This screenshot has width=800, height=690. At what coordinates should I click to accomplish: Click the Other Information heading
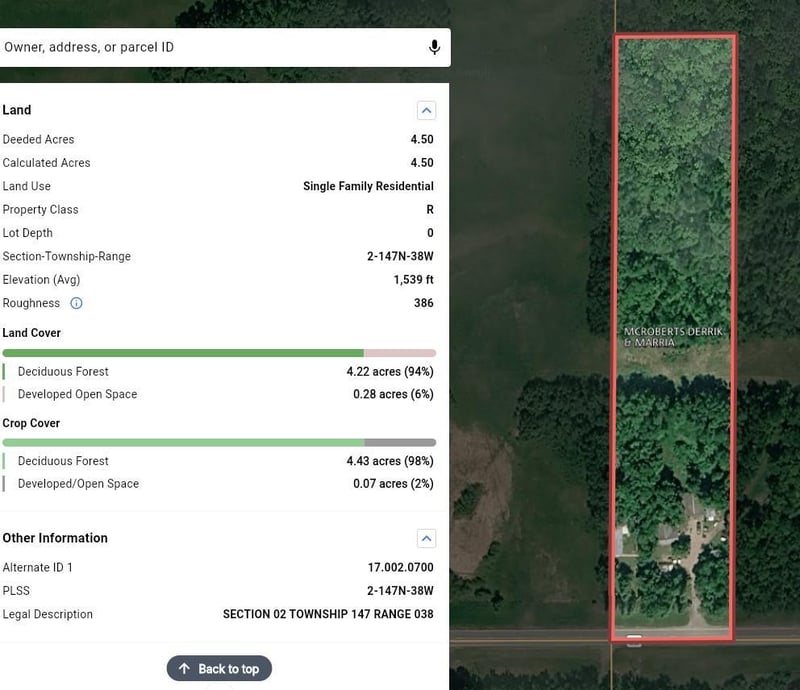[55, 538]
